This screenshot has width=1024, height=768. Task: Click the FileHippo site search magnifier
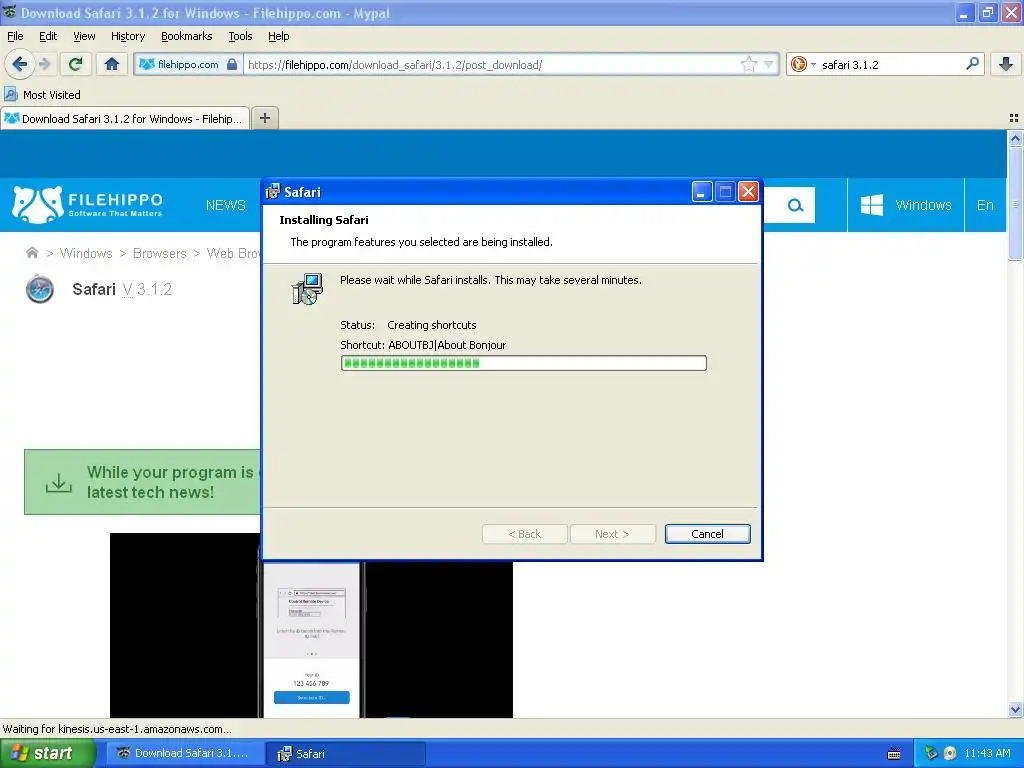pos(795,206)
